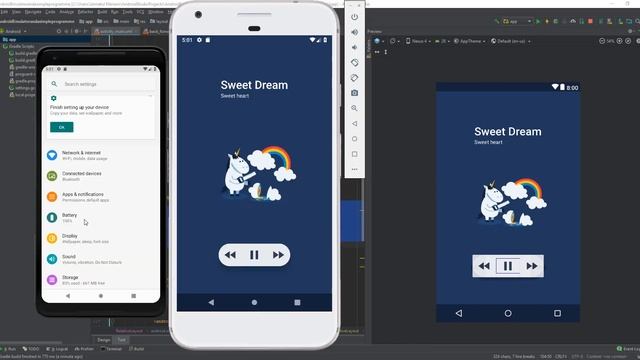Open Battery settings on black phone

pos(101,218)
